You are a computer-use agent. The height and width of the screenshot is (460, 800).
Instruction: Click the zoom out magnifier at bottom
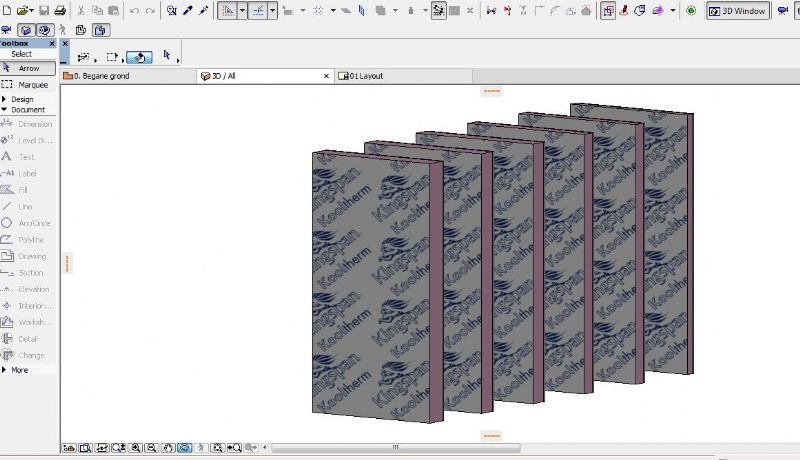151,448
